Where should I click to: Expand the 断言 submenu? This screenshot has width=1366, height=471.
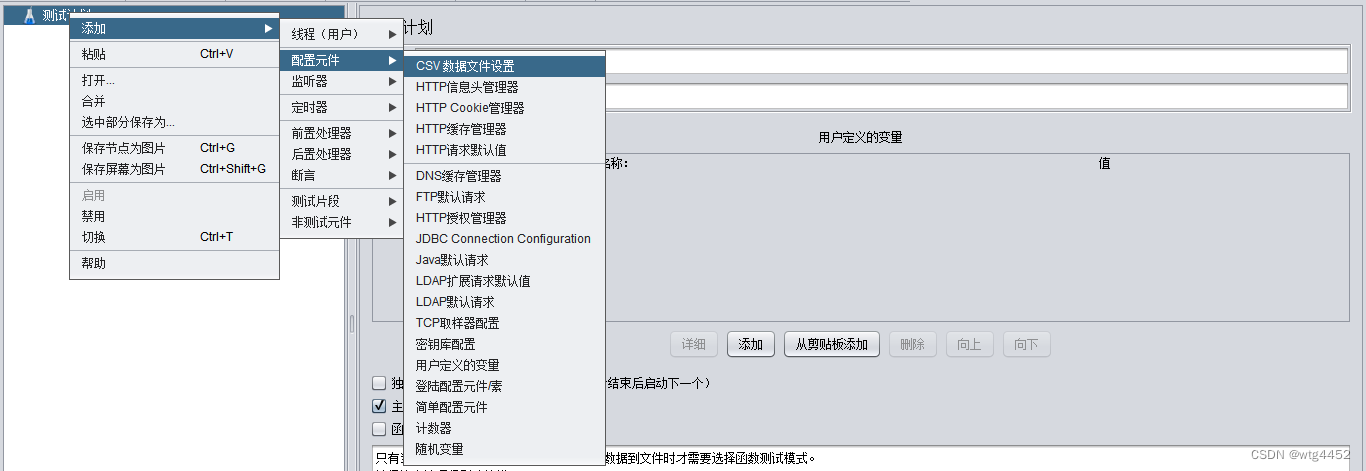(341, 175)
